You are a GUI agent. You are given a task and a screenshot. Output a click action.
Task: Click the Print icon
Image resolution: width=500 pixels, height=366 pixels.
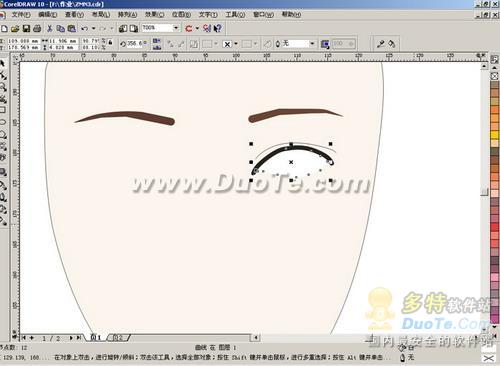[x=37, y=29]
